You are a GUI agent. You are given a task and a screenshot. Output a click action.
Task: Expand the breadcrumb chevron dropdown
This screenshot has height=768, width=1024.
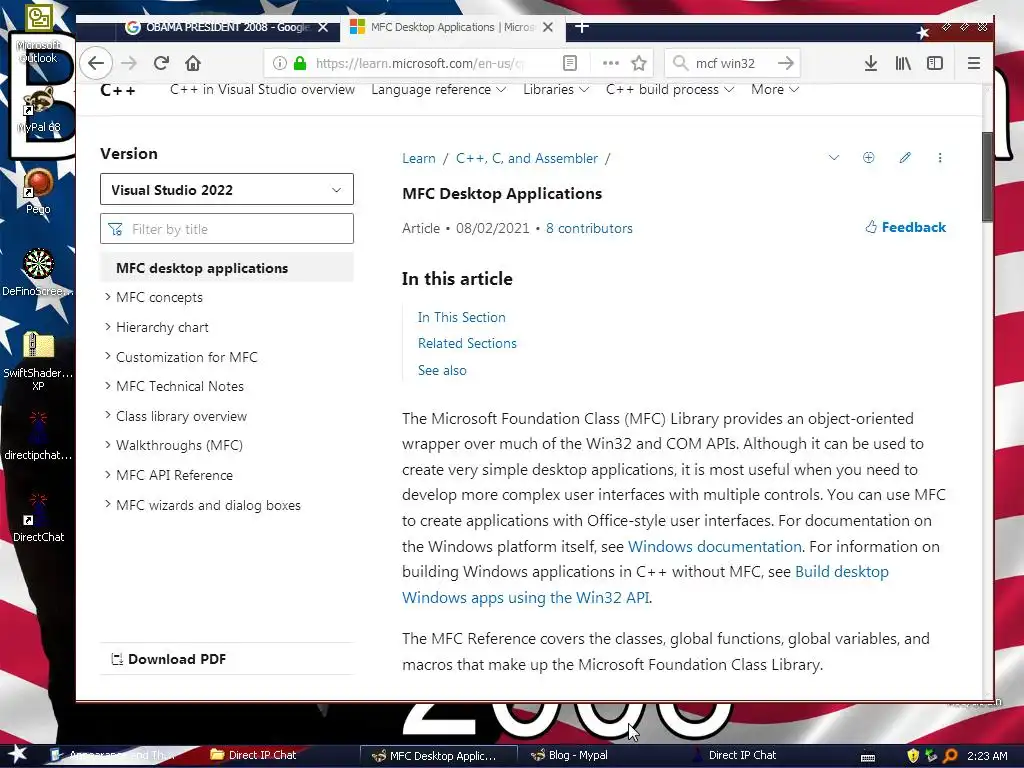pos(834,157)
